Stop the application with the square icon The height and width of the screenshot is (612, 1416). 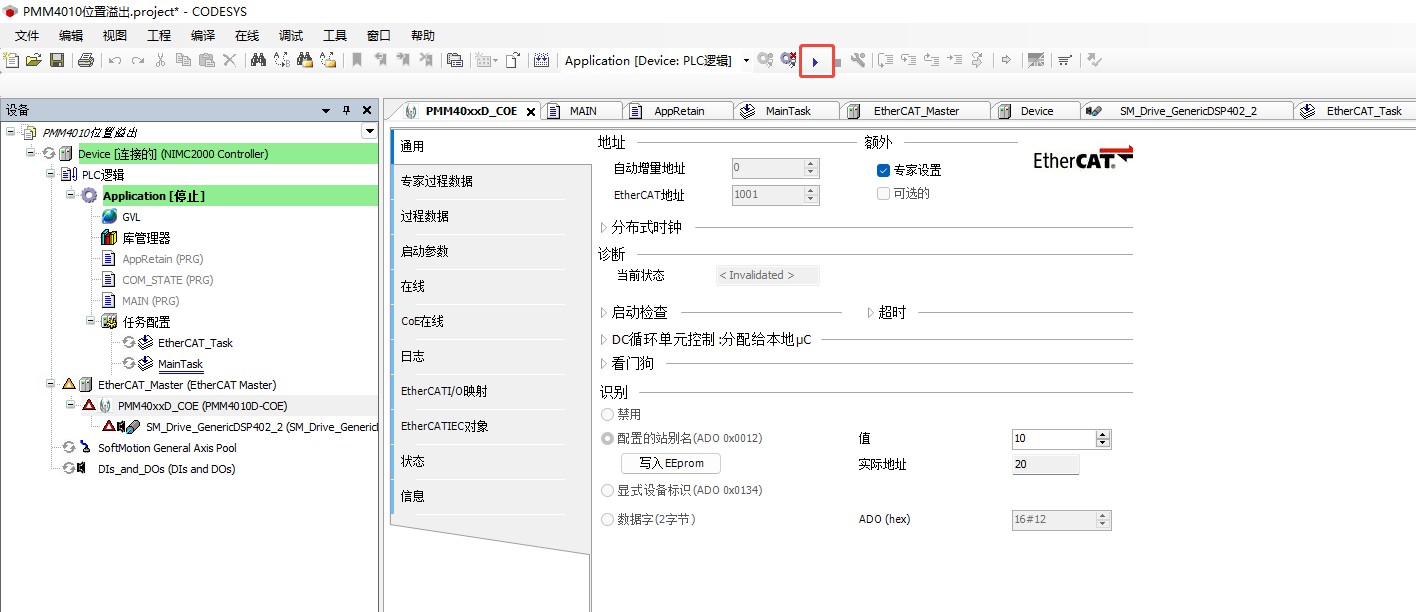pos(837,62)
